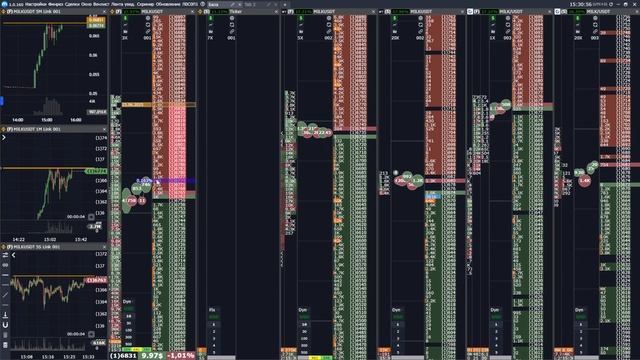640x360 pixels.
Task: Click the line chart icon in 3X 001 panel
Action: (126, 25)
